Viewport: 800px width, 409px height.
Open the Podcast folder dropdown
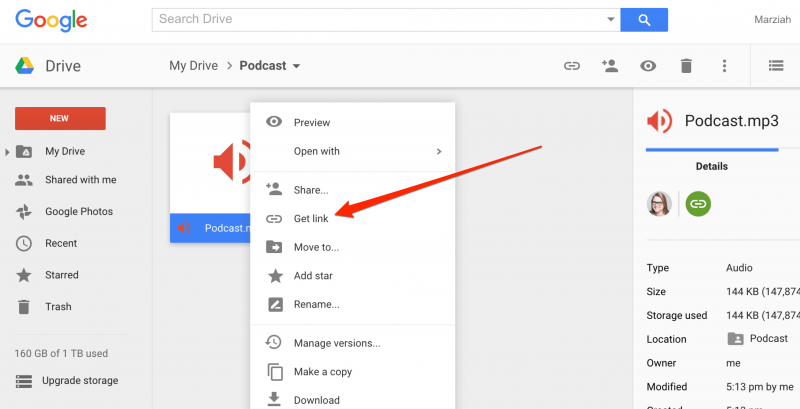click(296, 66)
